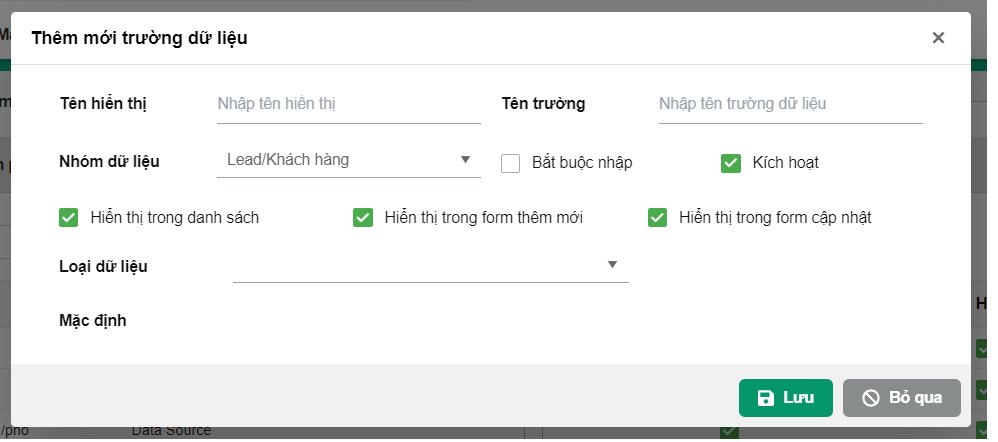The image size is (998, 442).
Task: Toggle Hiển thị trong form cập nhật checkbox
Action: click(657, 217)
